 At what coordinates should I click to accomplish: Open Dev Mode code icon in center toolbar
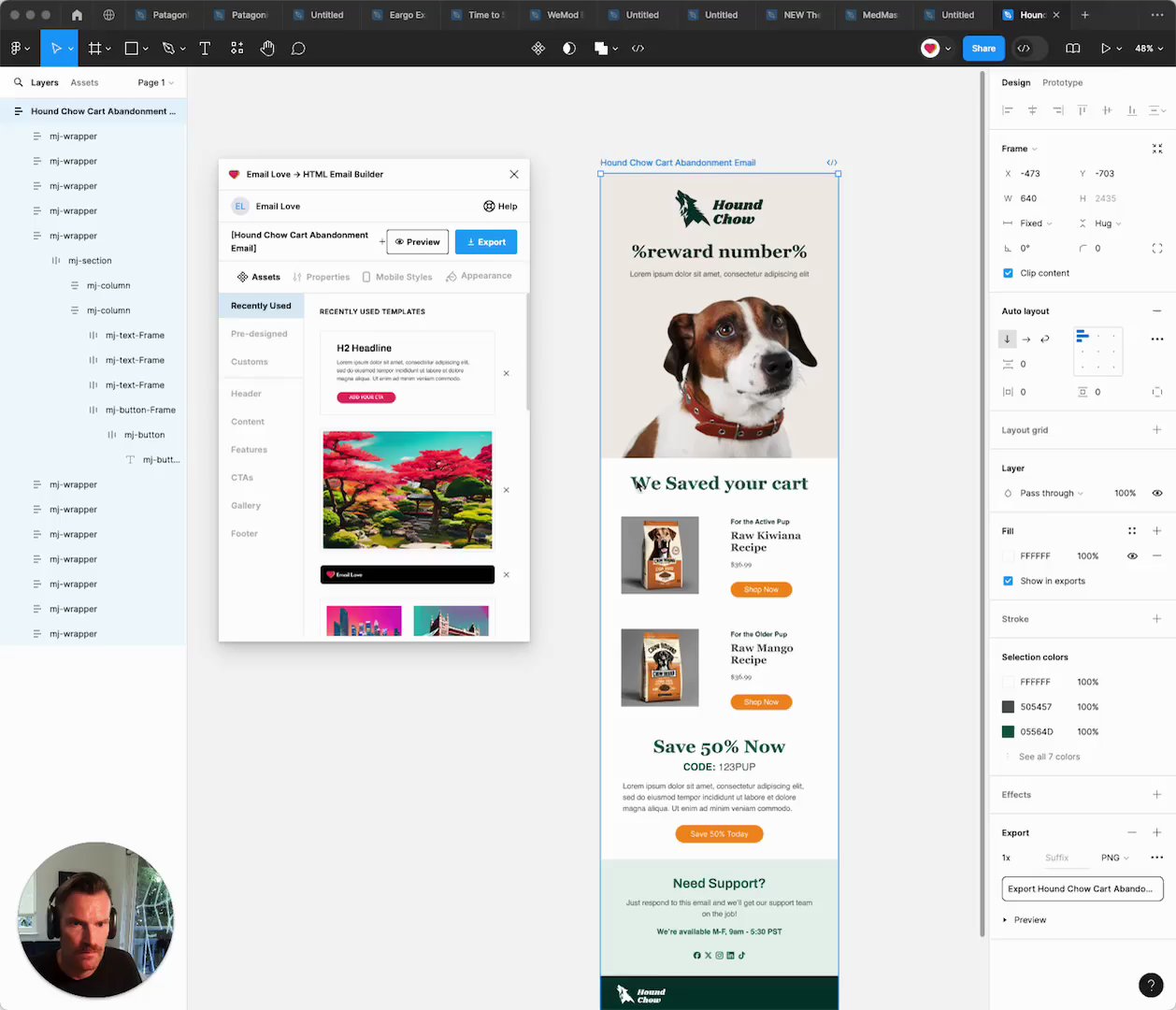(638, 48)
